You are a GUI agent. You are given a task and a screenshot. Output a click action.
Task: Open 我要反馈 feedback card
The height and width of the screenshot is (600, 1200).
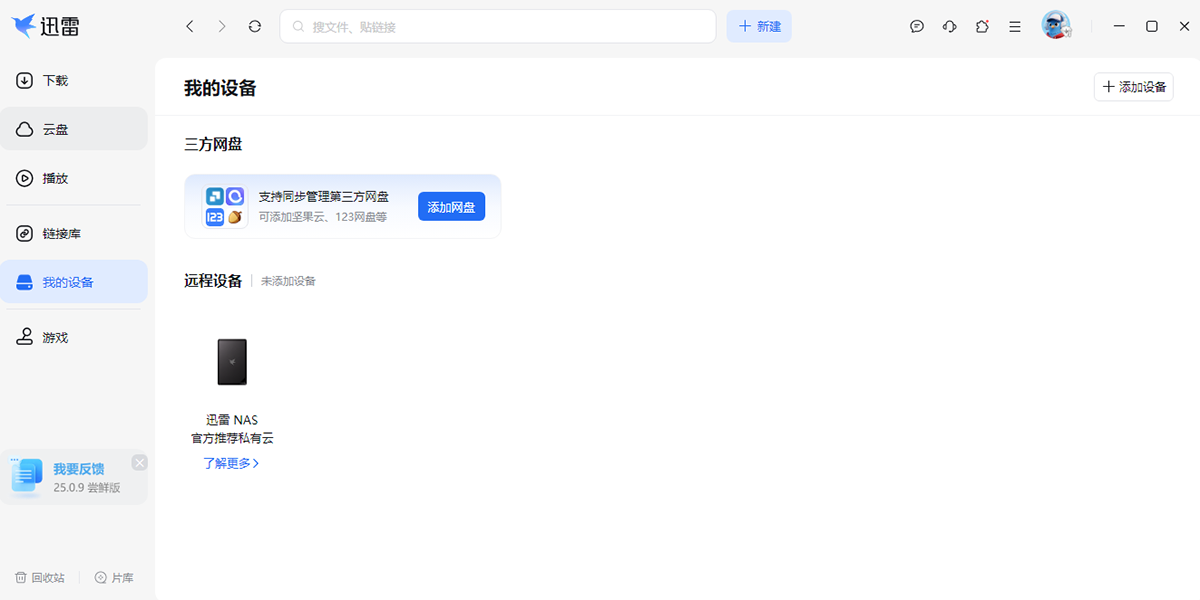pos(74,477)
